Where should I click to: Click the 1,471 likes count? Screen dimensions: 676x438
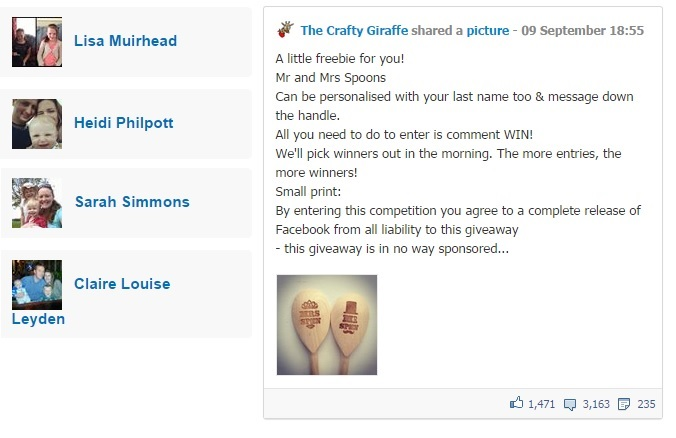click(x=541, y=404)
